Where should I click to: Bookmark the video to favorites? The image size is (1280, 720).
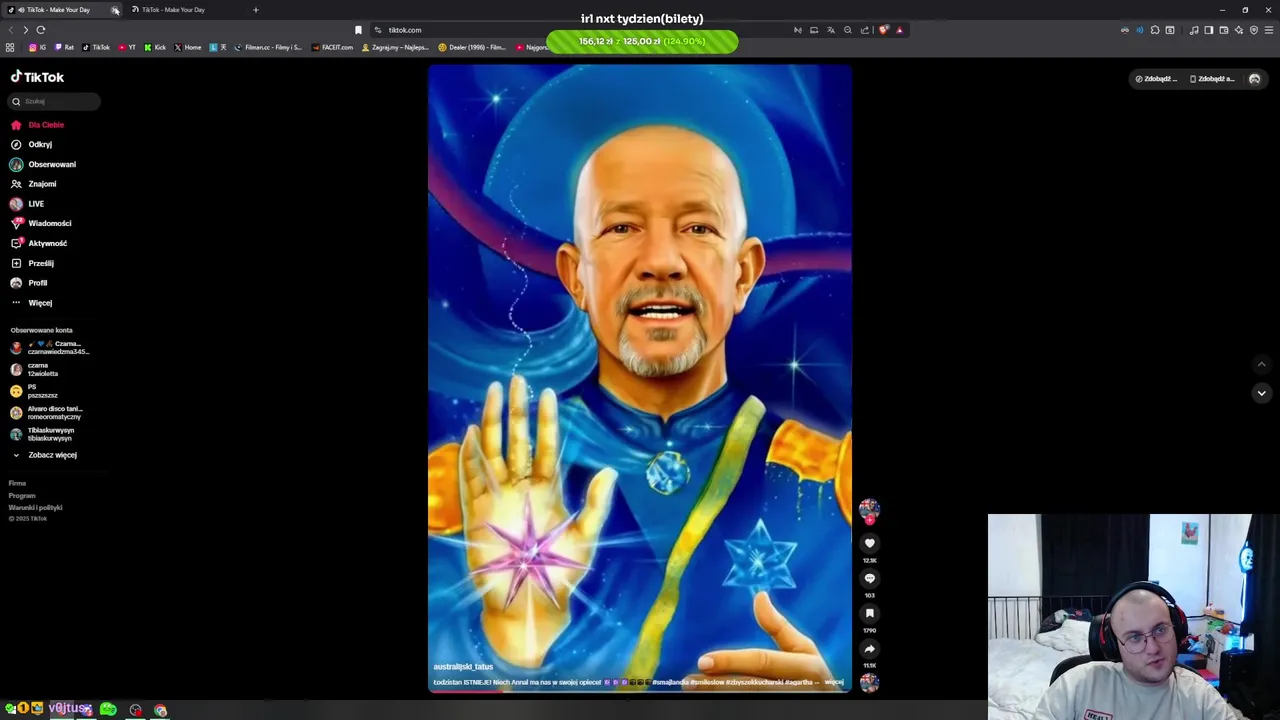[869, 613]
